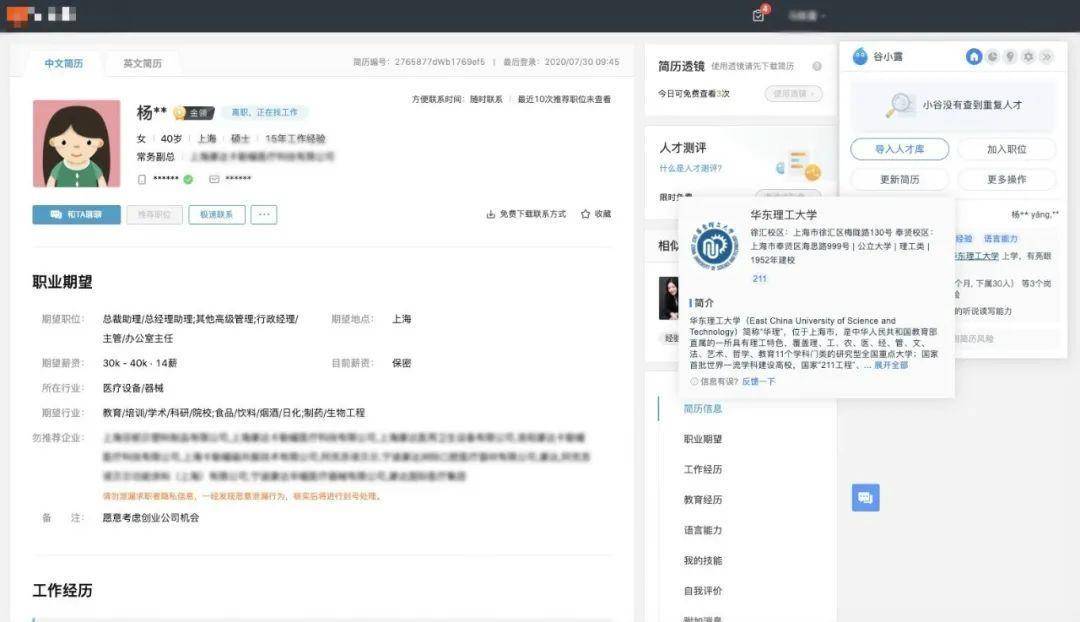Open the pie chart icon in 谷小露 panel
This screenshot has width=1080, height=622.
992,57
